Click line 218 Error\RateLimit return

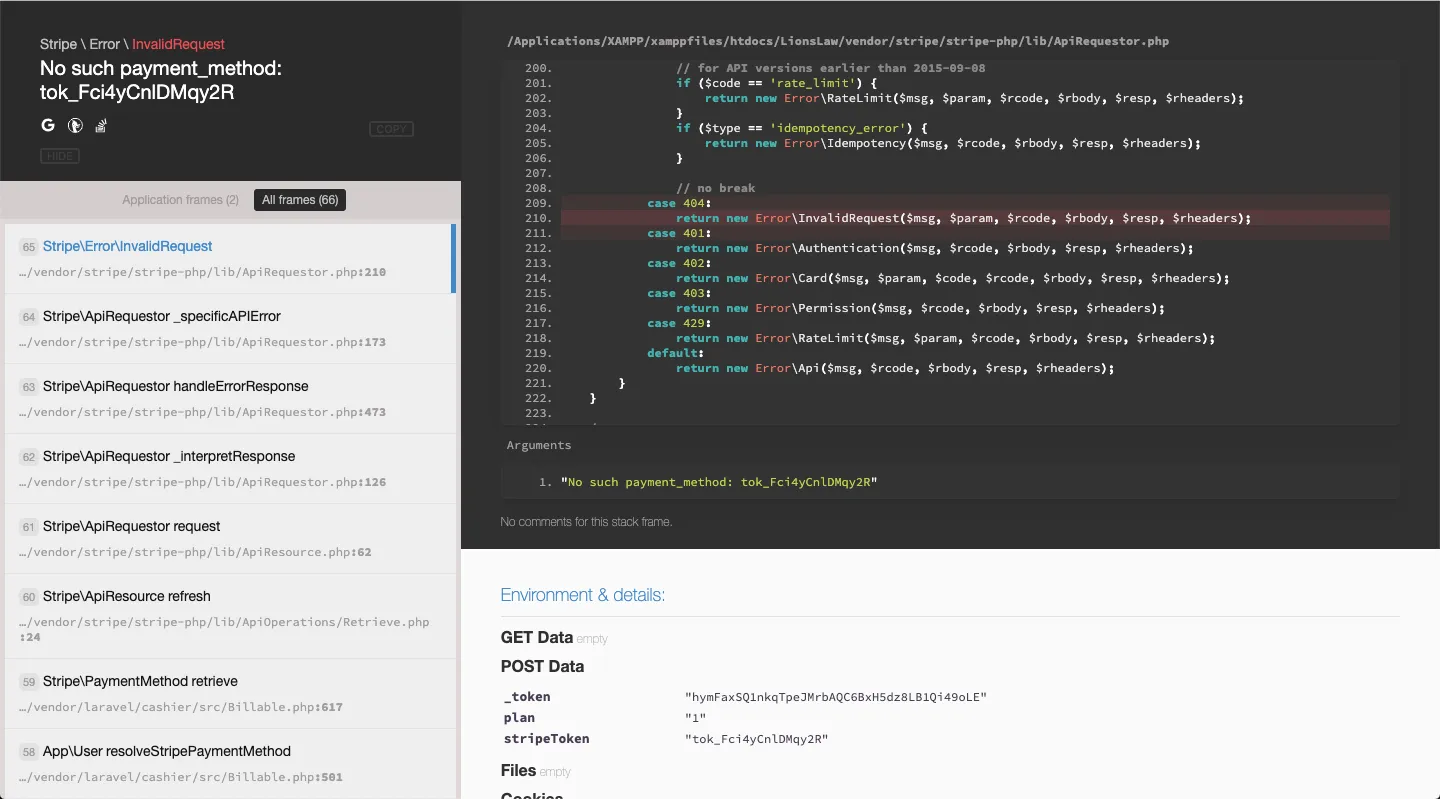(x=946, y=338)
